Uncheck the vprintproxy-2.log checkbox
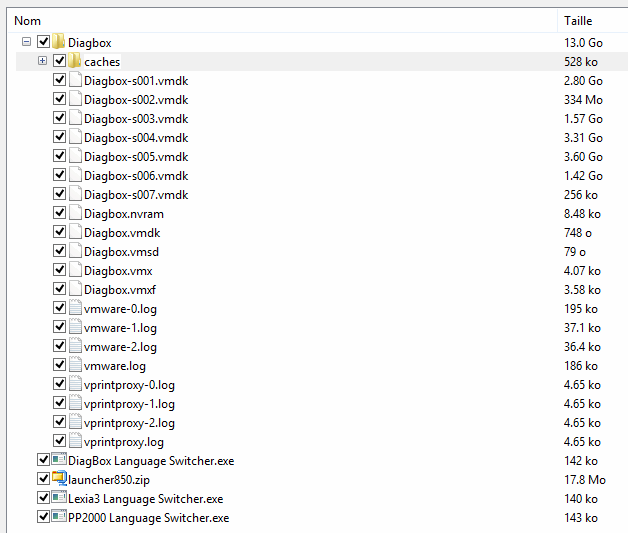The image size is (628, 533). 59,422
